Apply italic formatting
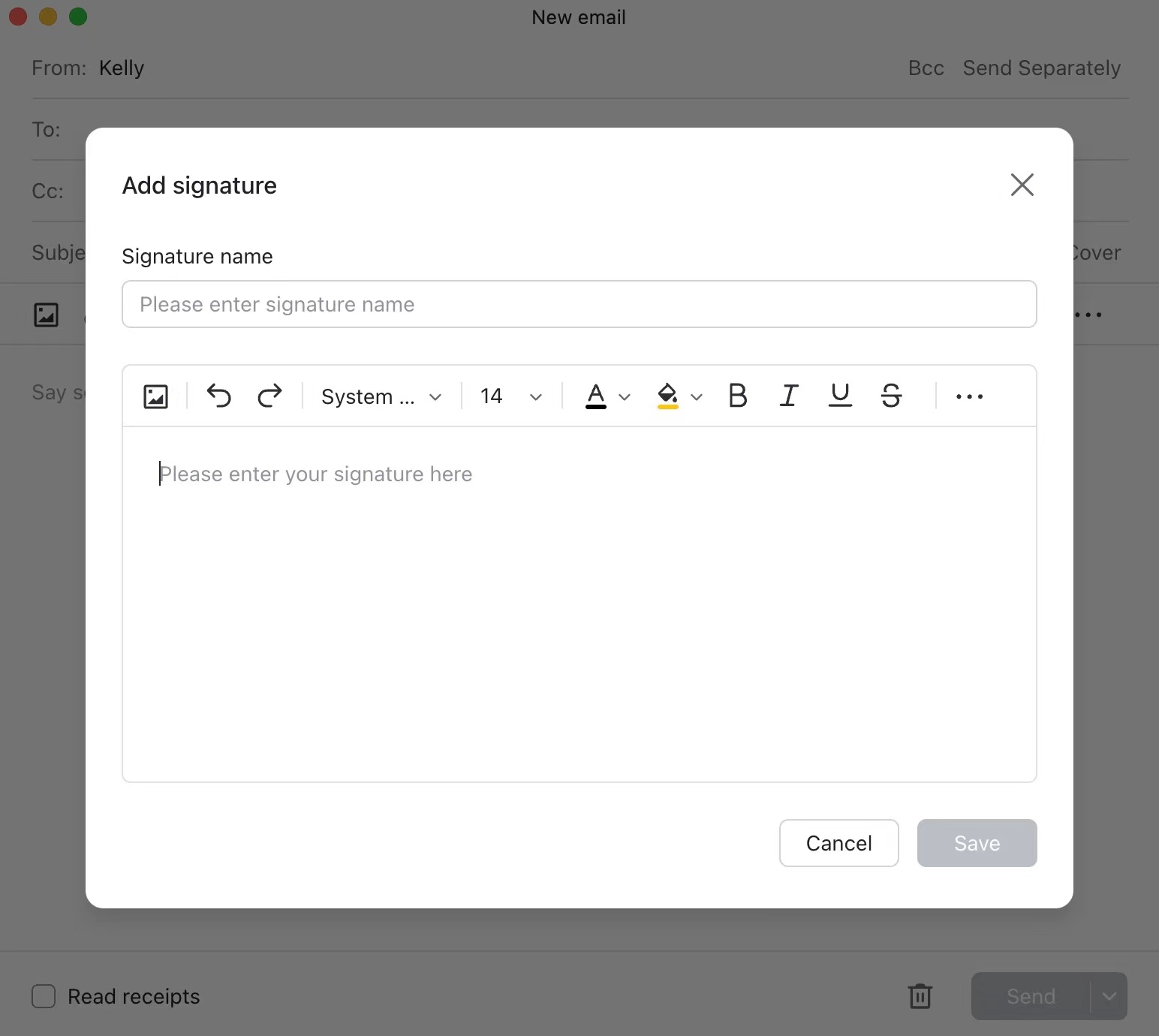 (788, 396)
